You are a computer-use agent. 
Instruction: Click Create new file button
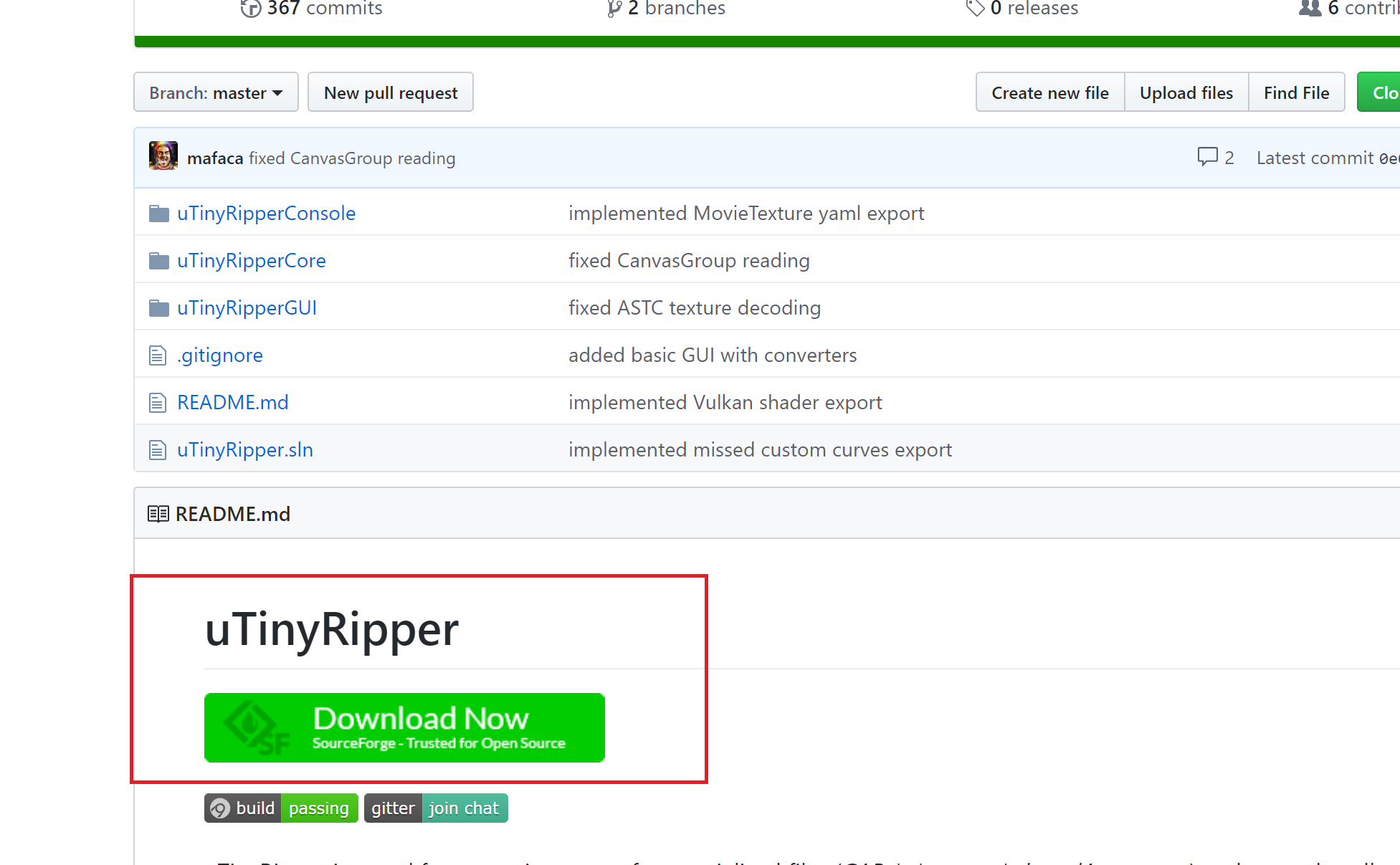[x=1049, y=92]
